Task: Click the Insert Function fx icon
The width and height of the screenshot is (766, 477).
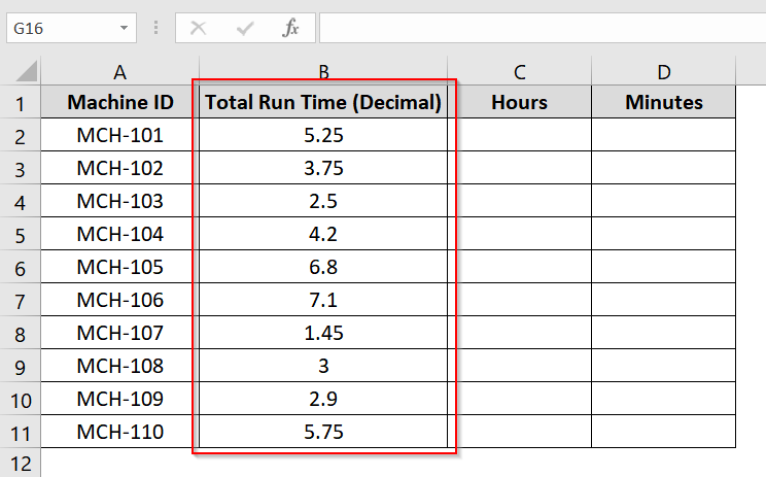Action: click(291, 28)
